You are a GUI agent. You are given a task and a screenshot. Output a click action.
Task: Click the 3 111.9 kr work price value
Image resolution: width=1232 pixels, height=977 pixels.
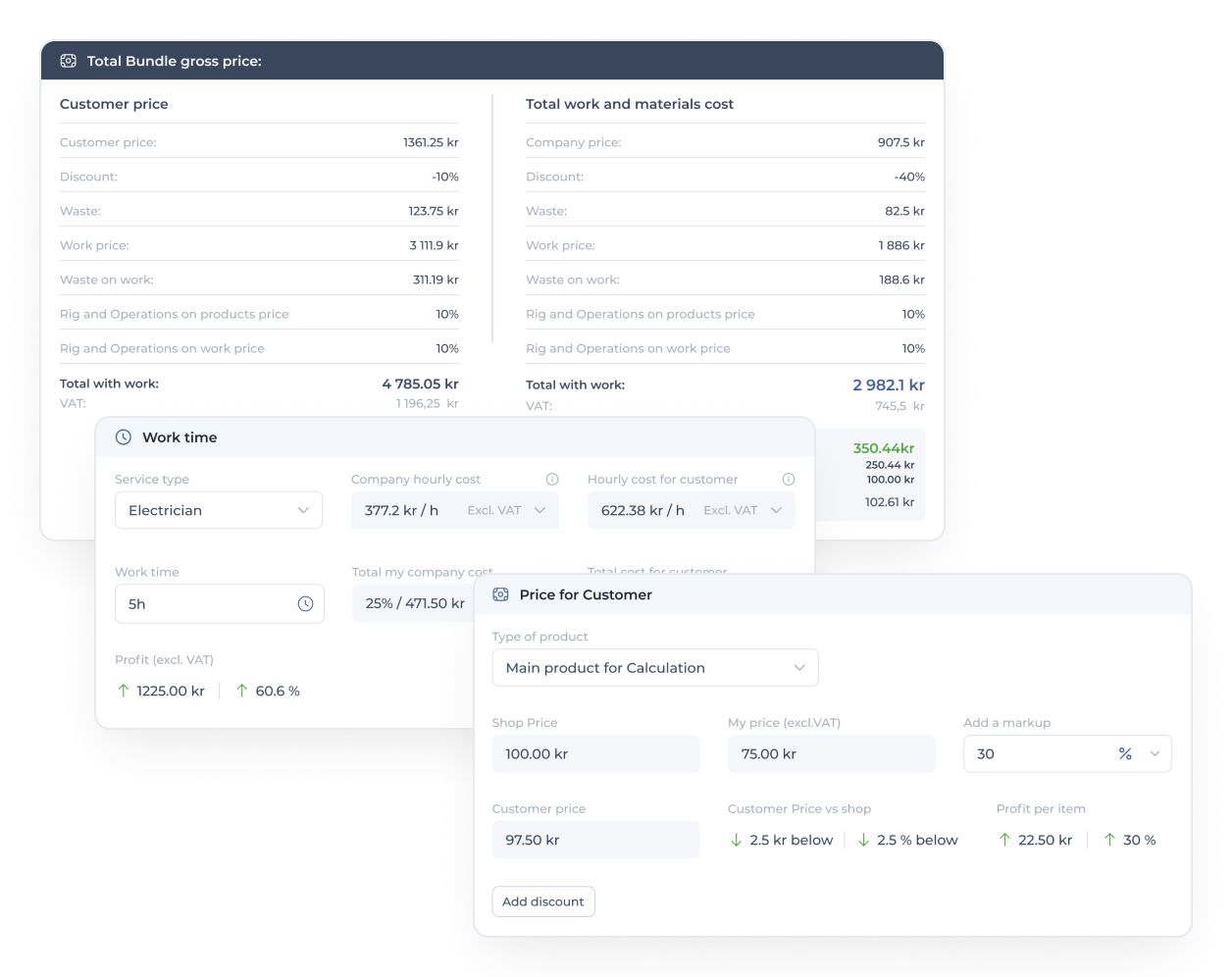[434, 245]
